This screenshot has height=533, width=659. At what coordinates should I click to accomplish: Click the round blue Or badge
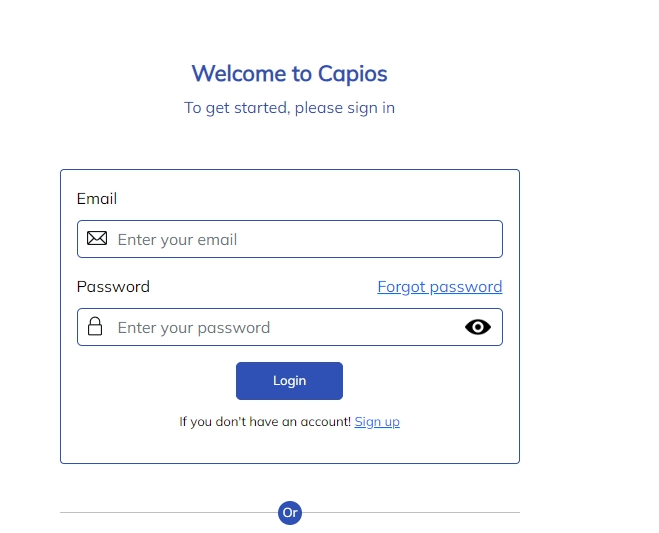click(290, 513)
